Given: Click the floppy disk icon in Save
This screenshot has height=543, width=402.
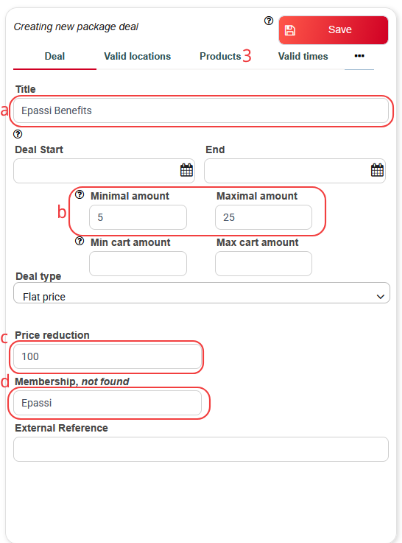Looking at the screenshot, I should point(290,30).
